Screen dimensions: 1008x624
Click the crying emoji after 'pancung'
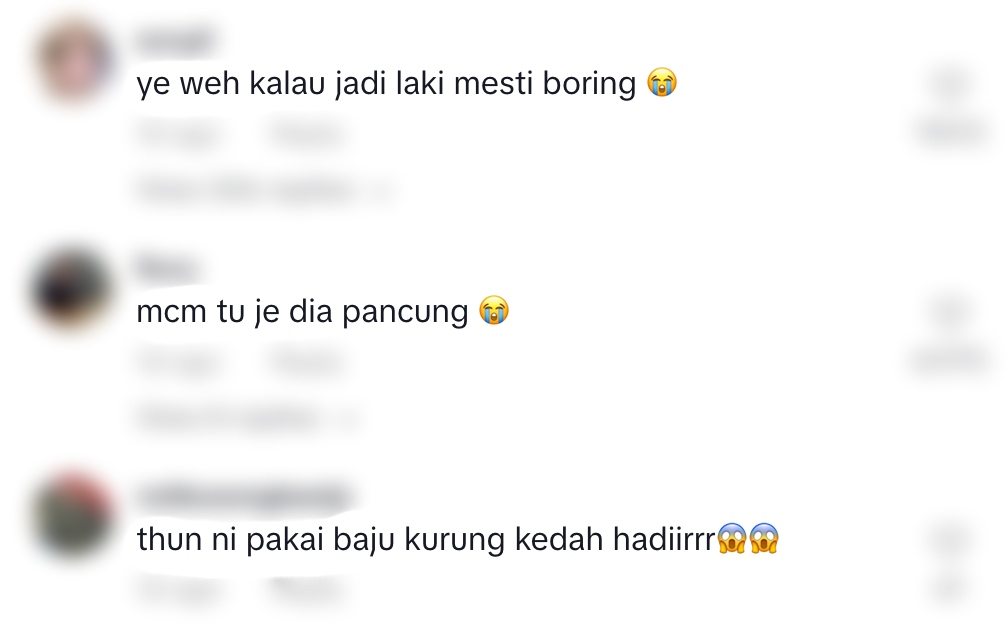click(x=494, y=310)
